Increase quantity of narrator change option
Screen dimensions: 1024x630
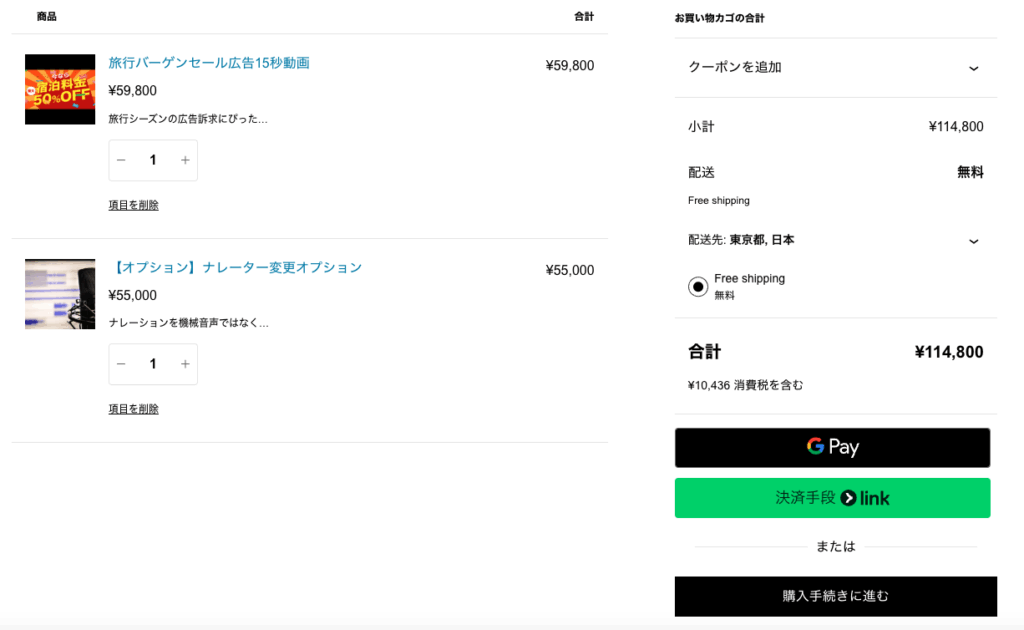(x=185, y=364)
